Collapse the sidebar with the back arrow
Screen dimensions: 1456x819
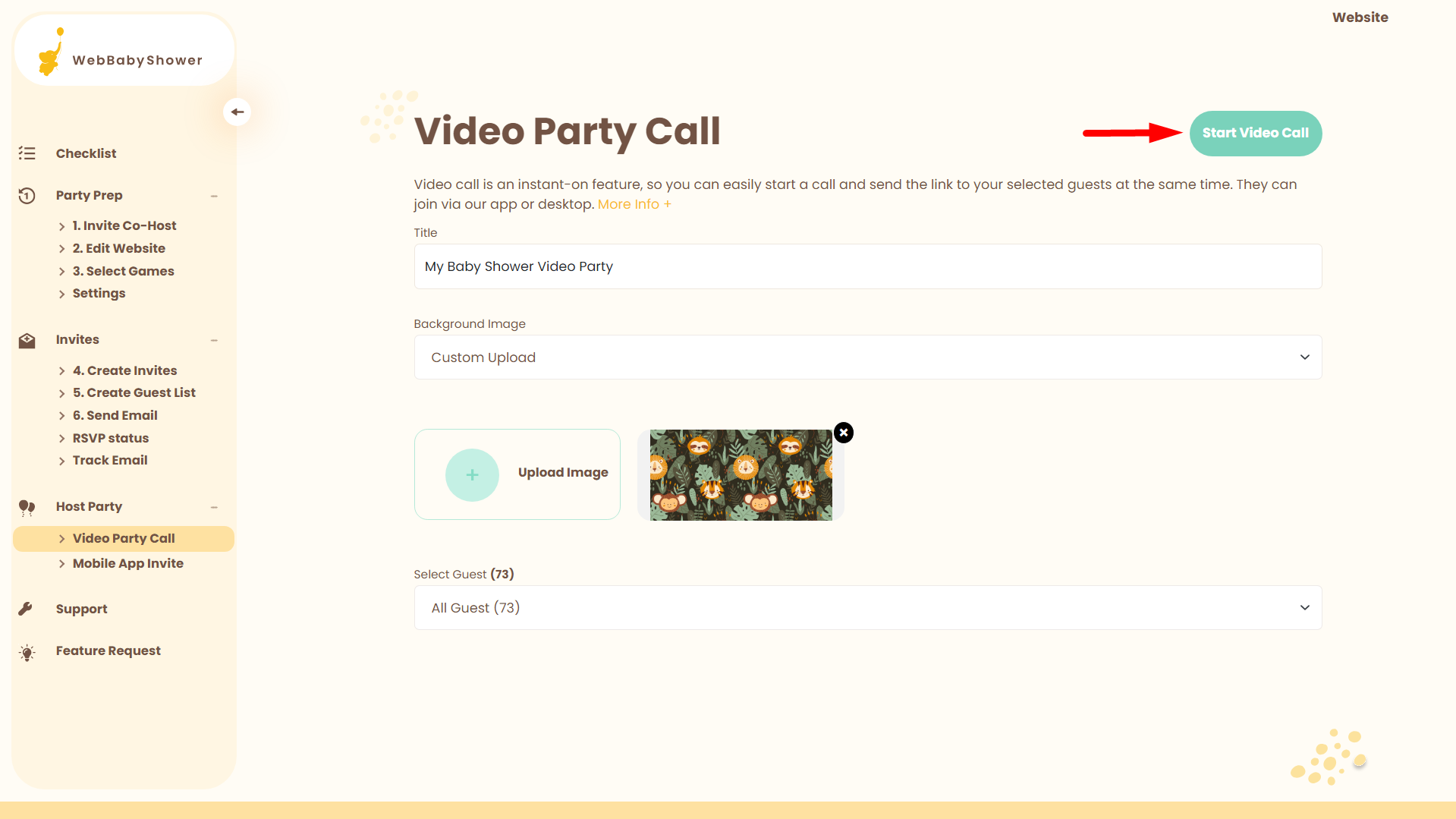click(x=237, y=112)
